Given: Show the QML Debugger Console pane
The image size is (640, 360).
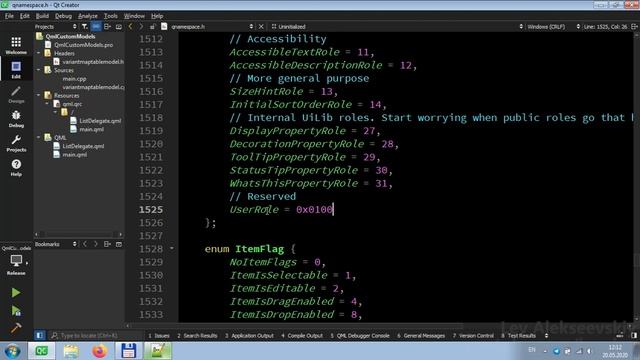Looking at the screenshot, I should point(360,336).
